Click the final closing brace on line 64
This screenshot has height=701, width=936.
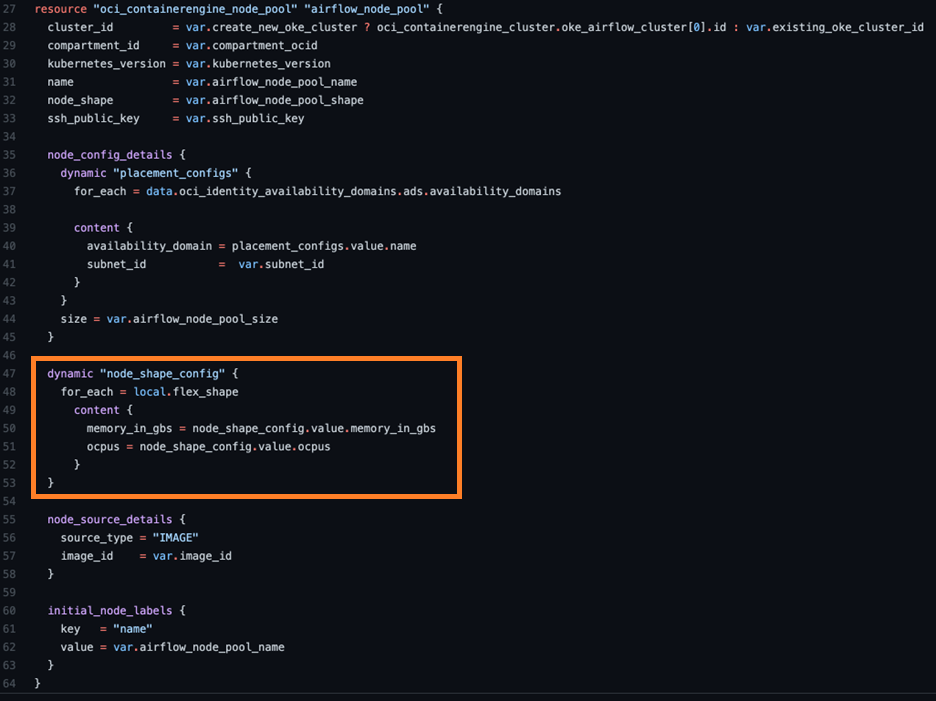coord(37,683)
